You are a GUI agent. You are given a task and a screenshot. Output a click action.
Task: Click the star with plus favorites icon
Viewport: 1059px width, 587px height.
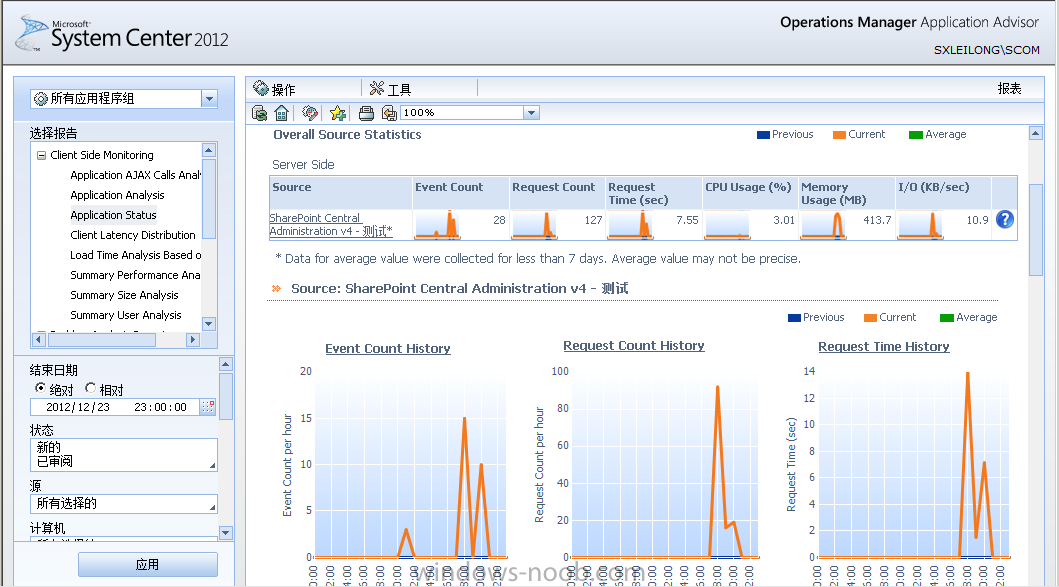338,113
